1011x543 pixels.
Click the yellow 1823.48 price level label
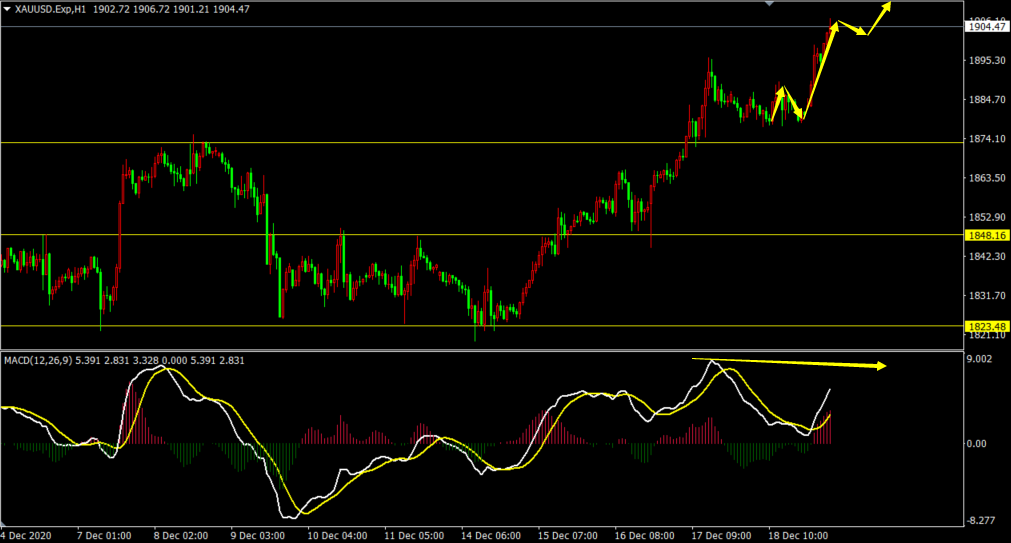pos(986,326)
